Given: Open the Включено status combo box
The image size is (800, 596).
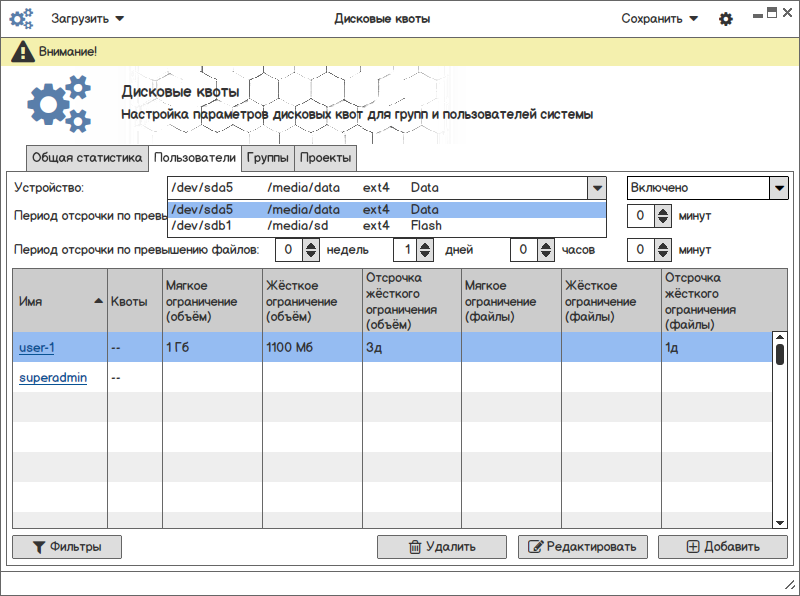Looking at the screenshot, I should (x=708, y=188).
